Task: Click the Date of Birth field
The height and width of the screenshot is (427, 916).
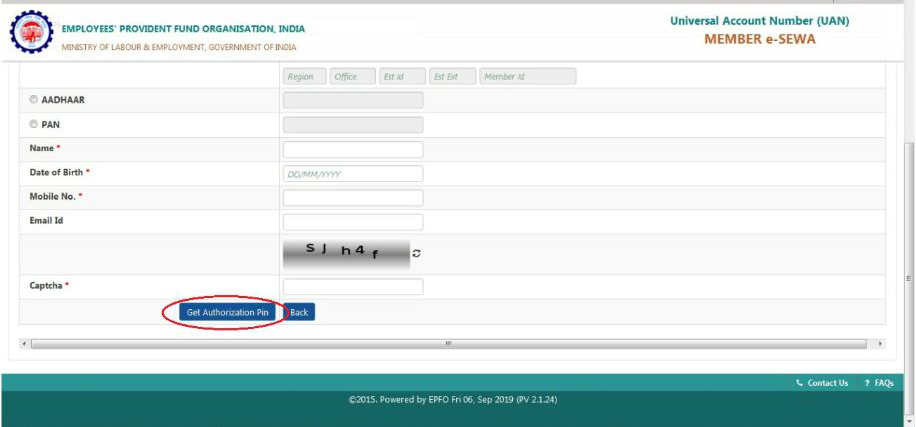Action: coord(353,174)
